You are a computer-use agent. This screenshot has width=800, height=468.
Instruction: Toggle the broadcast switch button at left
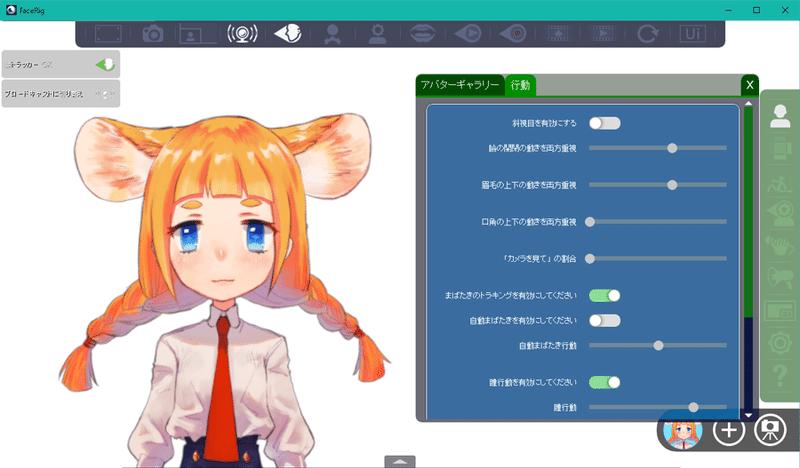click(61, 94)
